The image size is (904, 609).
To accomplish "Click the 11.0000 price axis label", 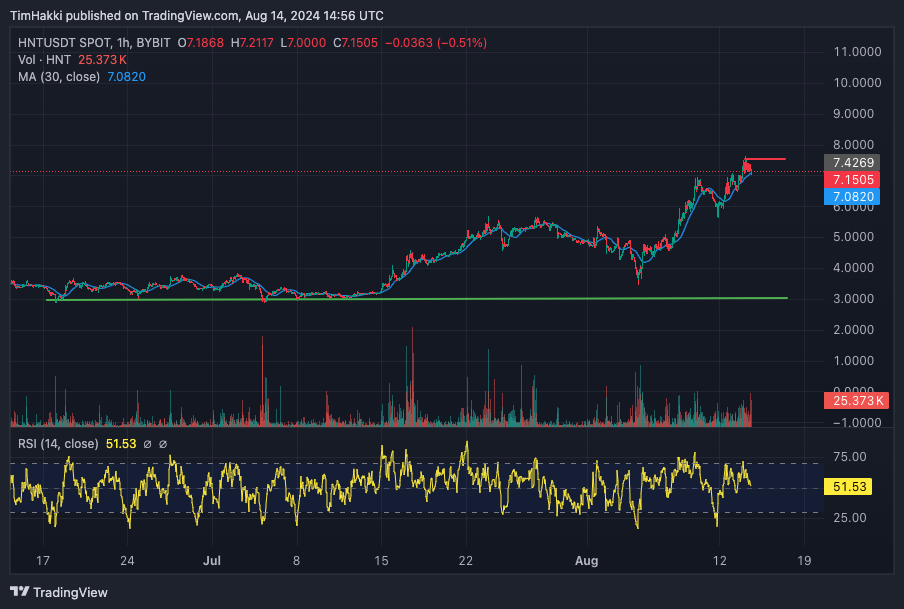I will tap(857, 52).
